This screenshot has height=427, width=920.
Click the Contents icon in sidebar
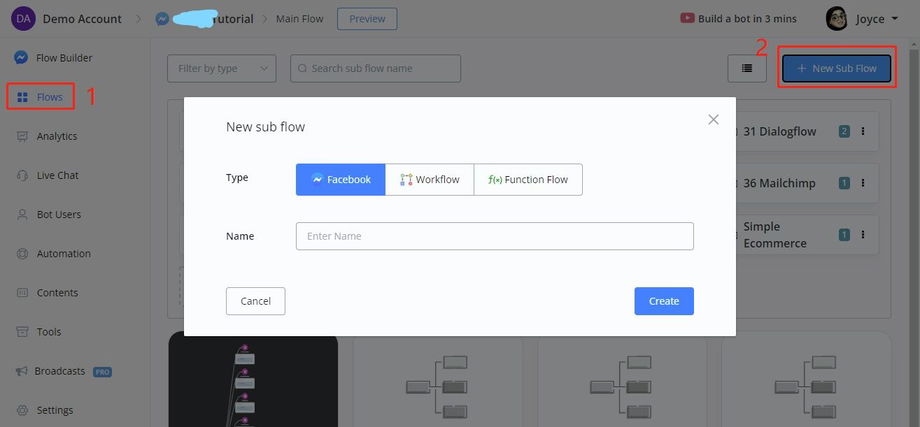(x=22, y=293)
